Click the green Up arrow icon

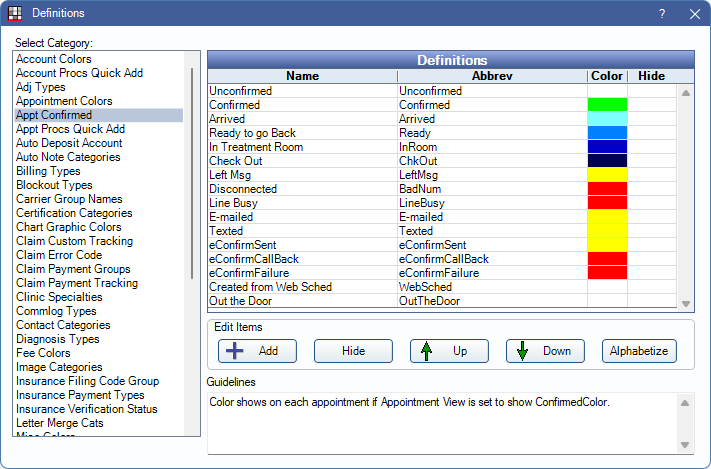coord(426,351)
